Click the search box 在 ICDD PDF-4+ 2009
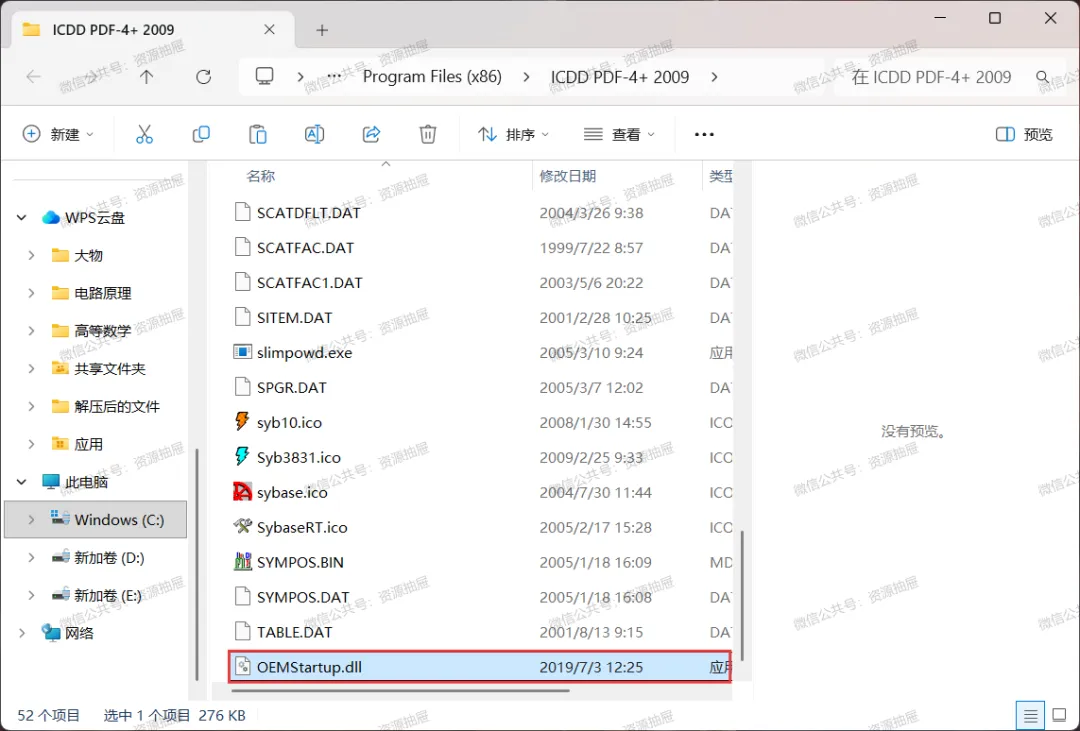 click(x=931, y=76)
